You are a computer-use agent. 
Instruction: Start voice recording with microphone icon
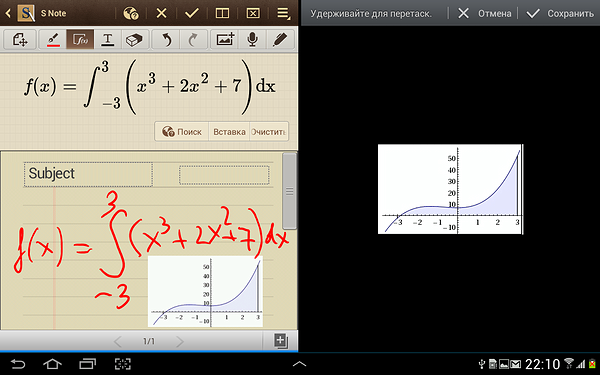click(252, 39)
